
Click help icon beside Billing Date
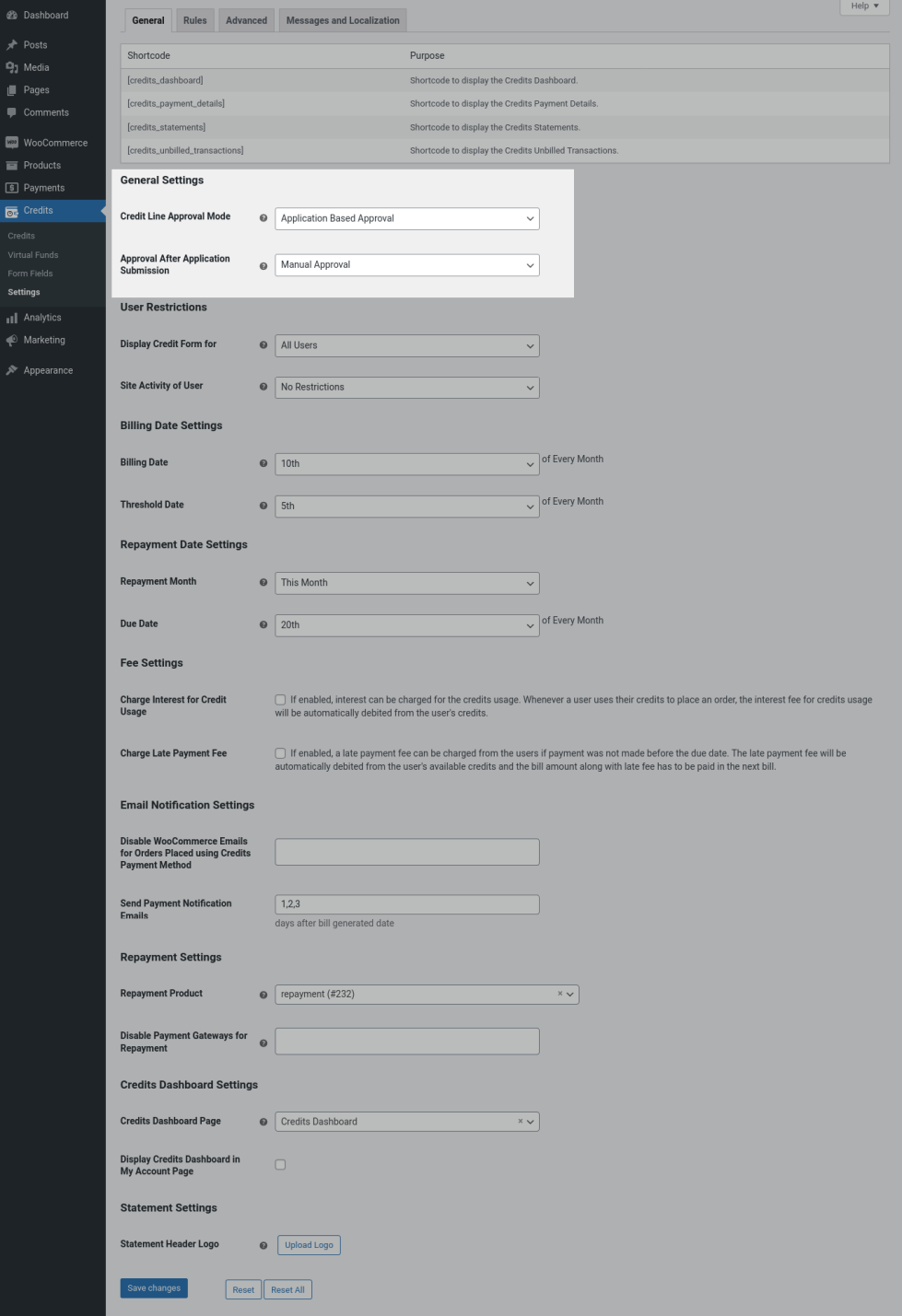[264, 463]
